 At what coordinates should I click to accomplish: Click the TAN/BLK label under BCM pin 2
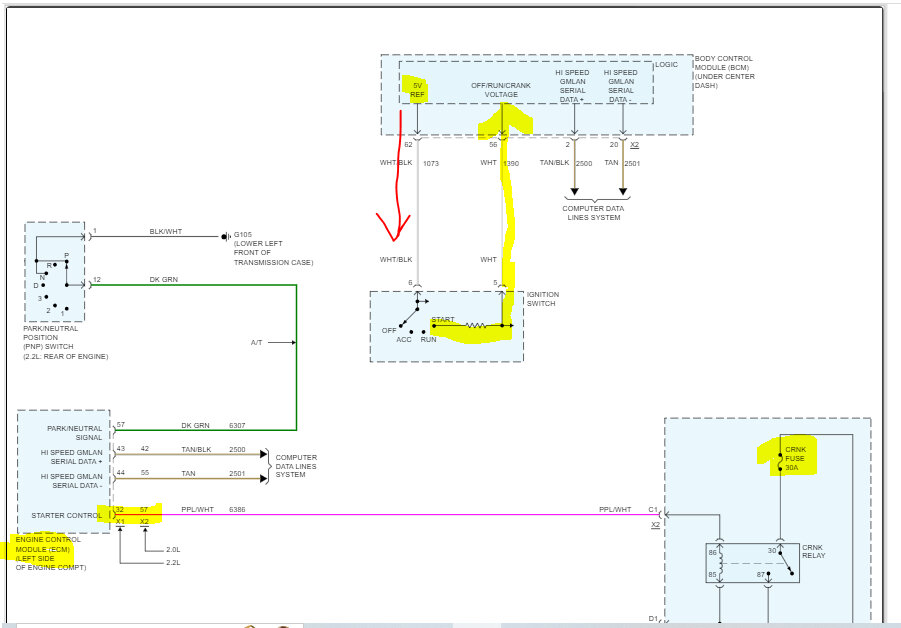(554, 163)
